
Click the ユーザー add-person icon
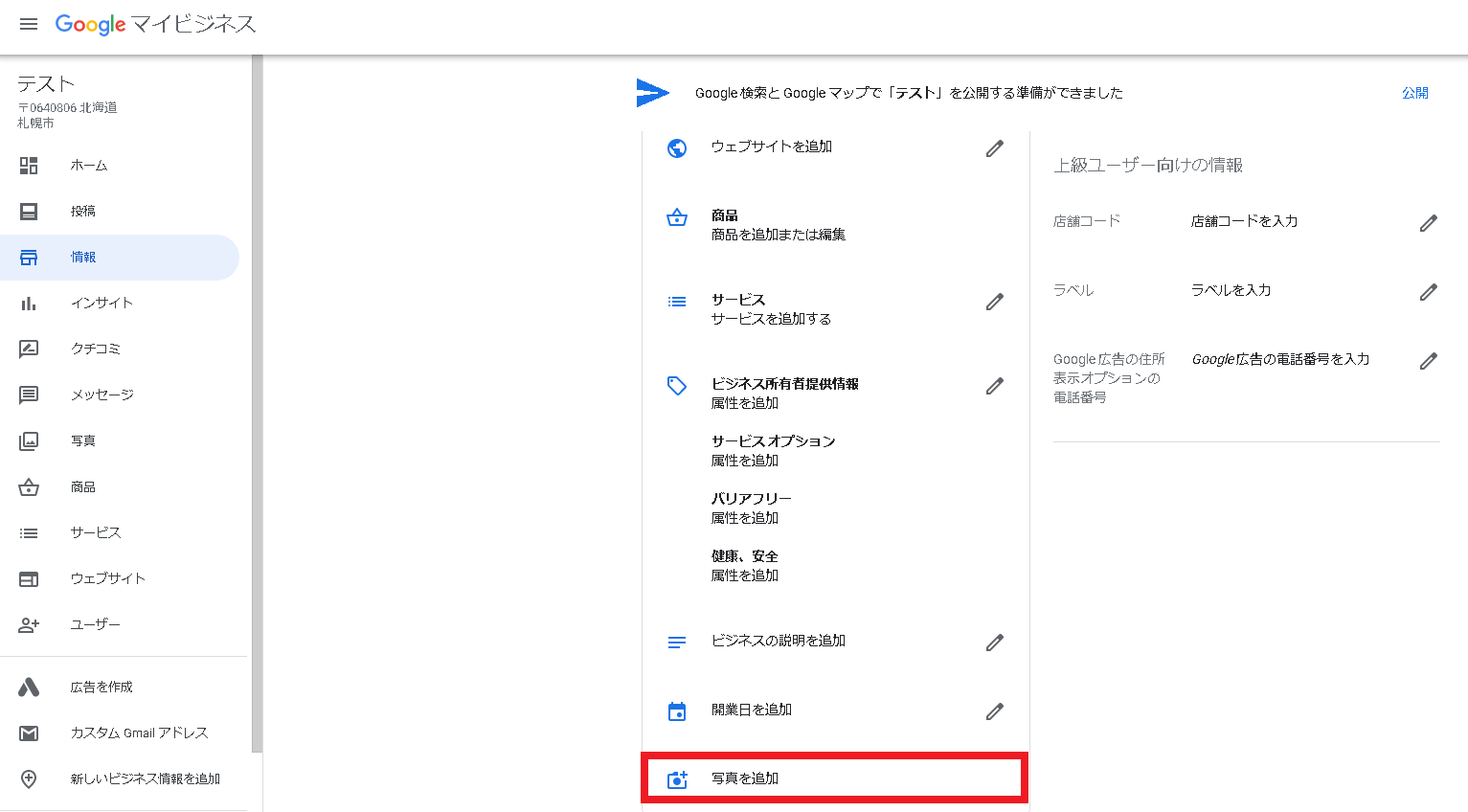tap(29, 625)
